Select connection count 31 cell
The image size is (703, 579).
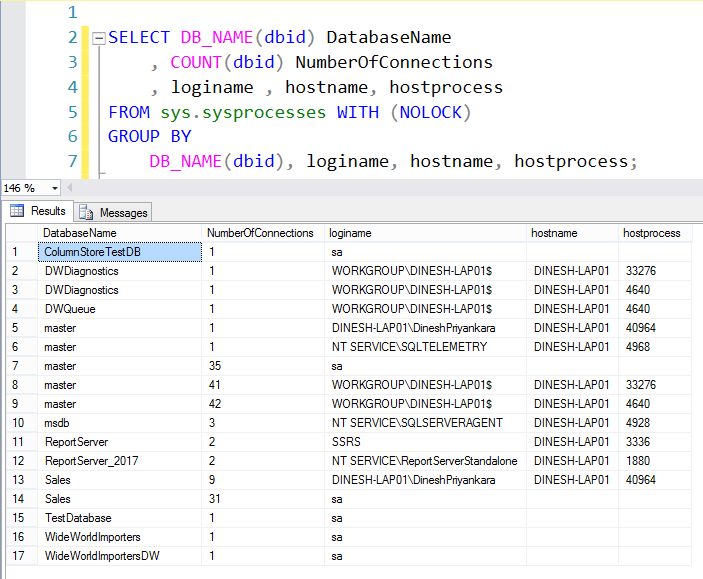click(x=263, y=499)
